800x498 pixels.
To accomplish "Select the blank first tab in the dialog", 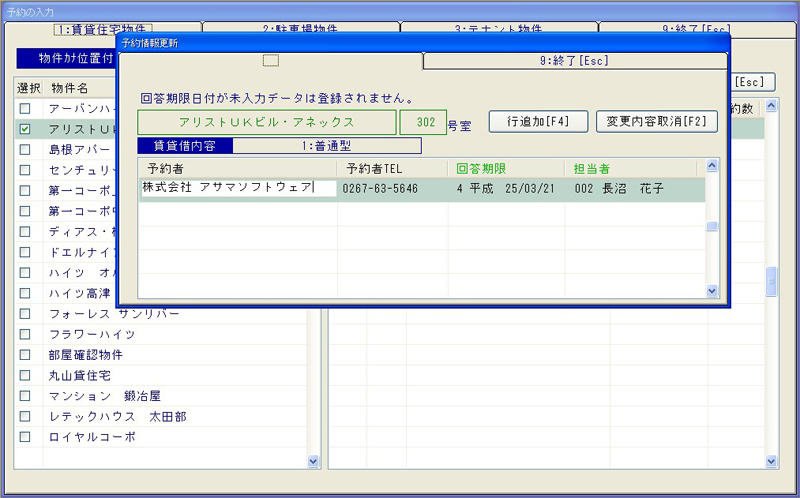I will coord(270,61).
